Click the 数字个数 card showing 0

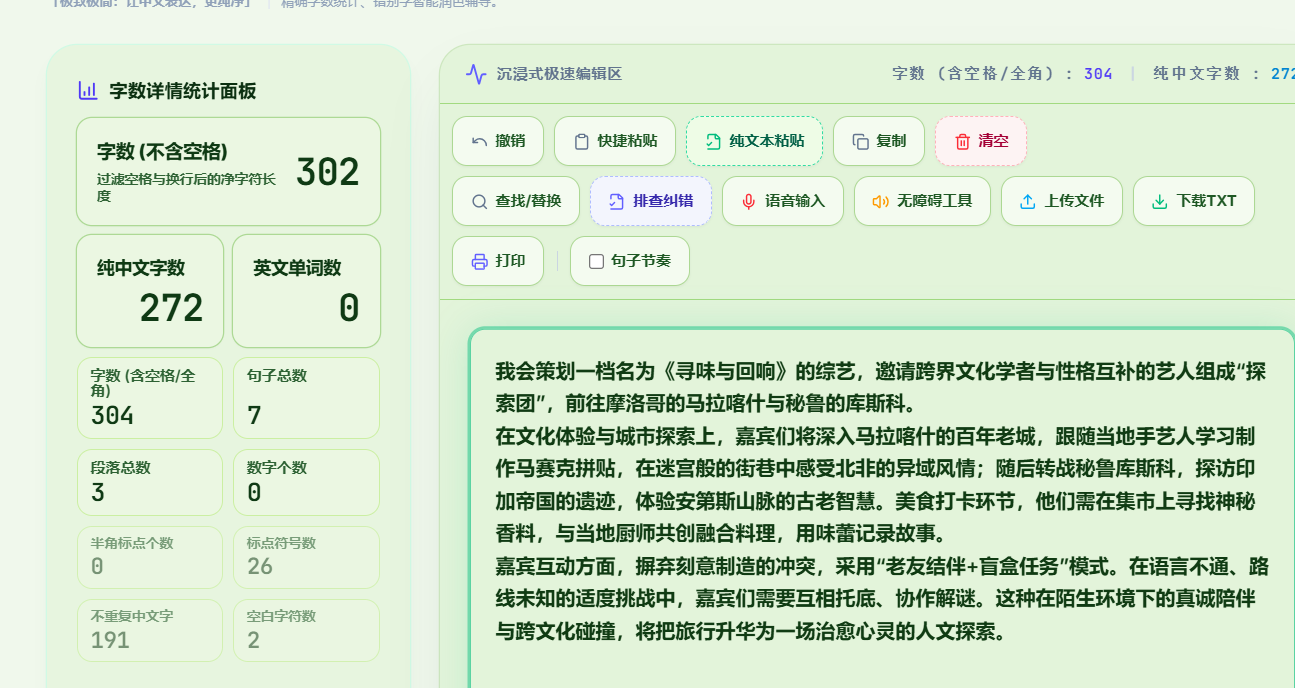(x=306, y=483)
